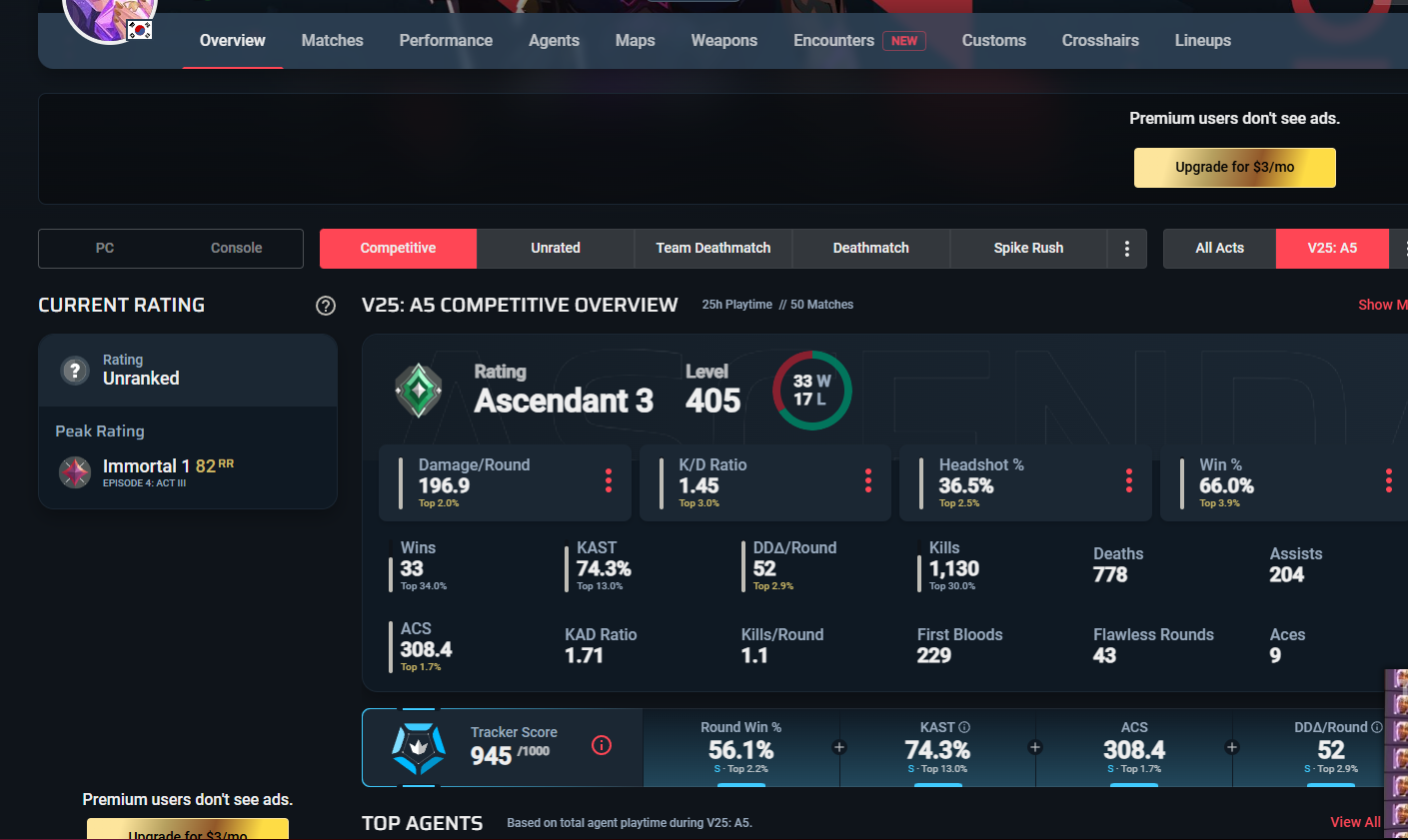Click the plus icon after ACS score
The width and height of the screenshot is (1408, 840).
[x=1232, y=747]
